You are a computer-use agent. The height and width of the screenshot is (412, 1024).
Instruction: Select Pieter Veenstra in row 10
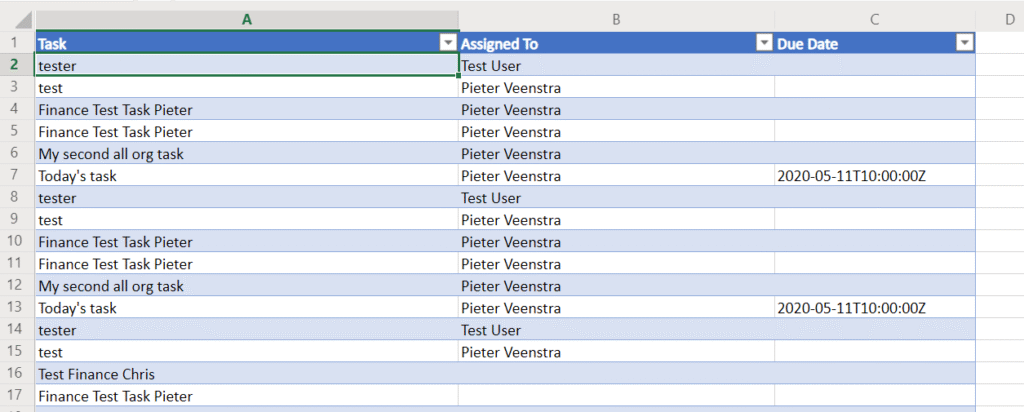(x=616, y=242)
